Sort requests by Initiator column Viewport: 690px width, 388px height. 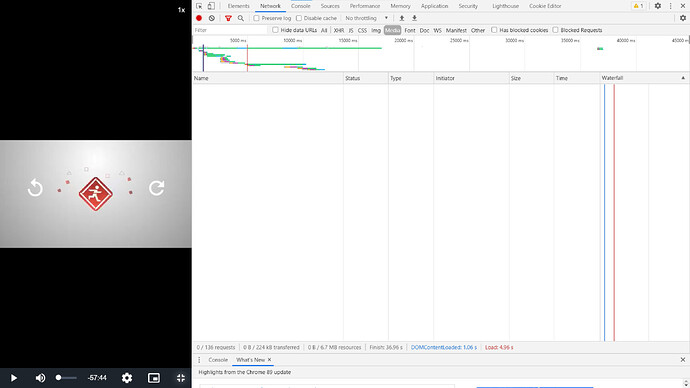click(x=471, y=78)
